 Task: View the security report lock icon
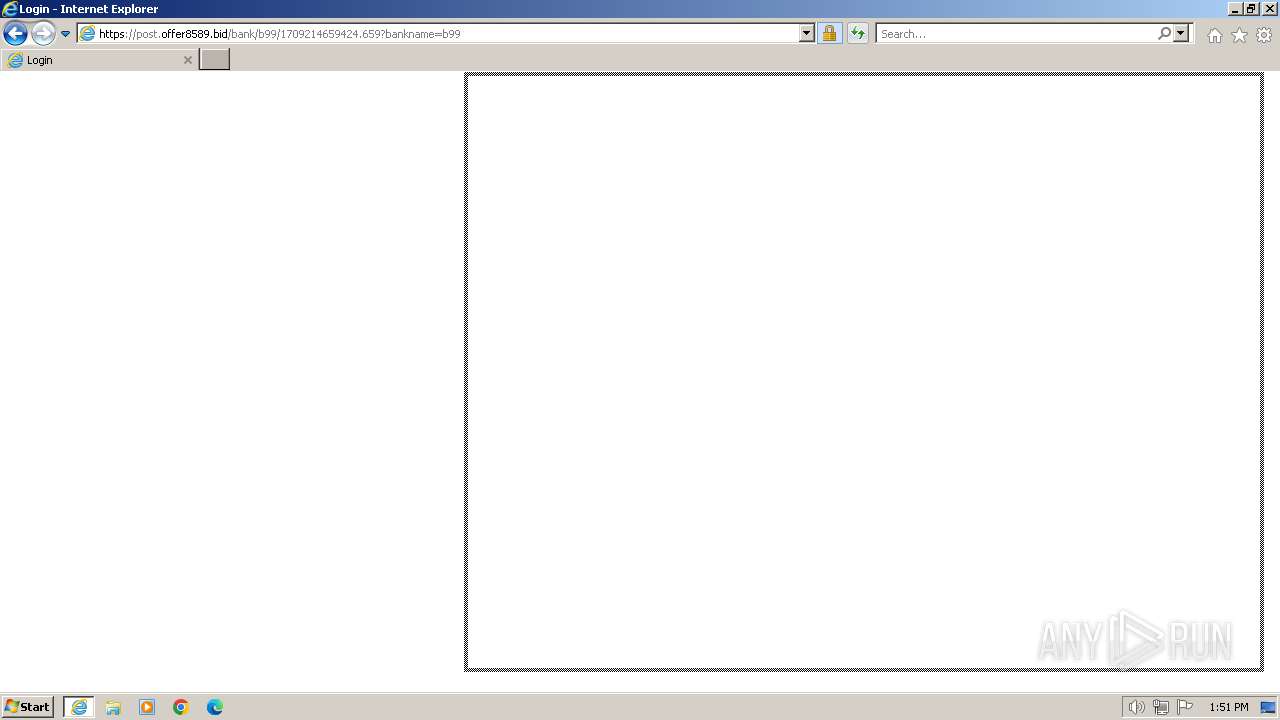click(x=829, y=33)
